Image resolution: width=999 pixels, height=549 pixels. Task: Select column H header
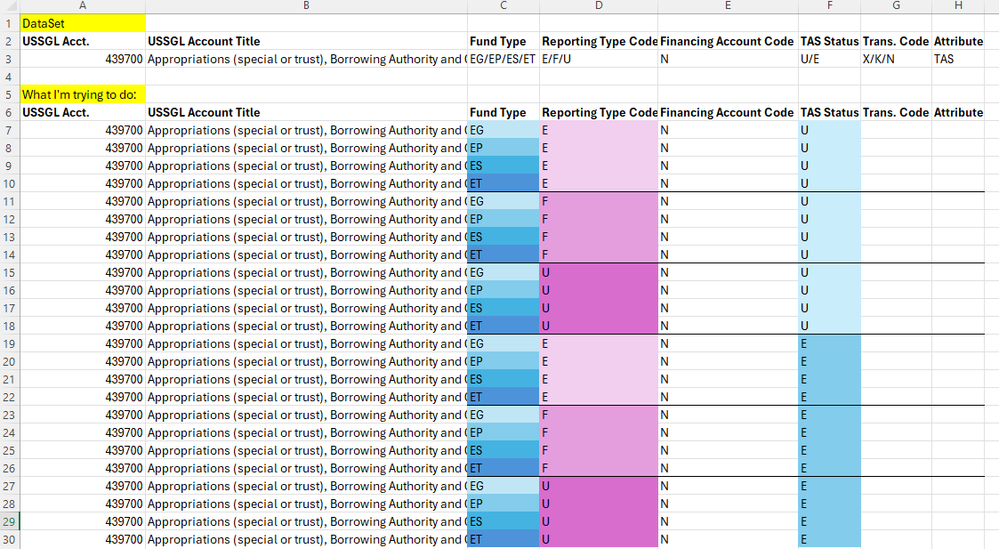[958, 6]
